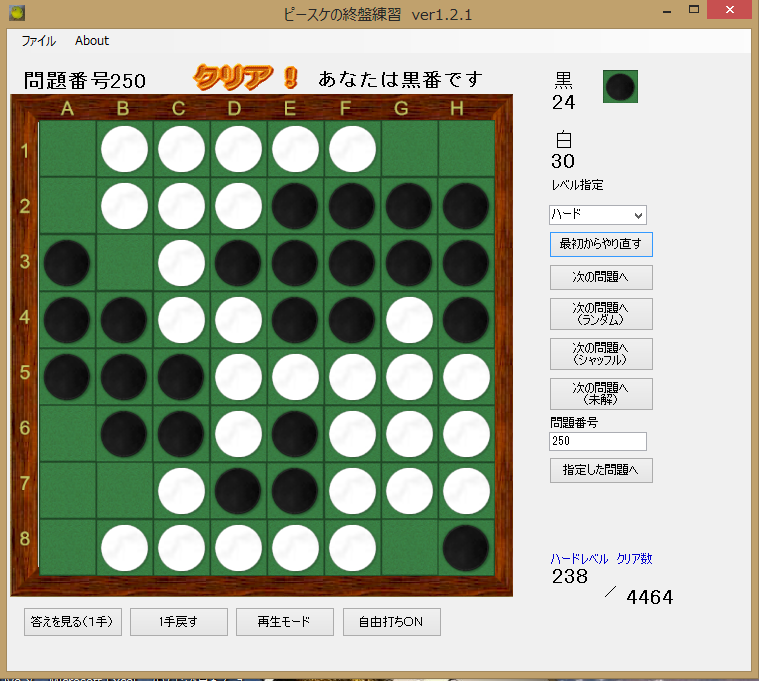The height and width of the screenshot is (681, 759).
Task: Click the application icon in title bar
Action: [17, 13]
